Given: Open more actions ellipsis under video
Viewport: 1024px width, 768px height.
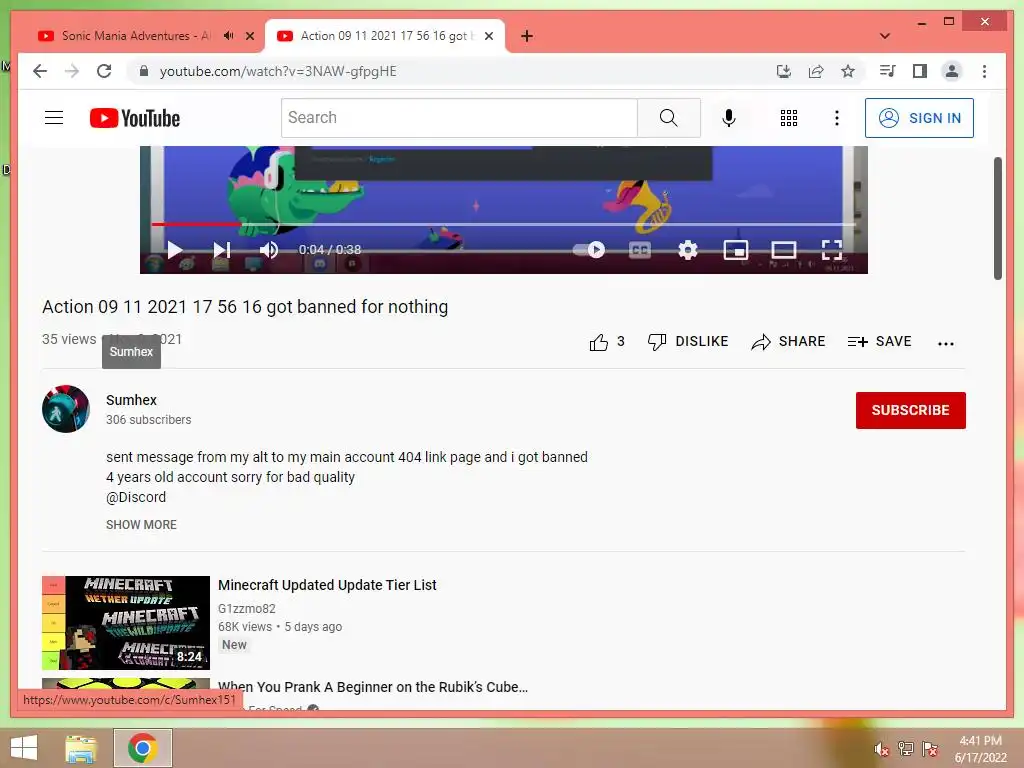Looking at the screenshot, I should click(946, 343).
